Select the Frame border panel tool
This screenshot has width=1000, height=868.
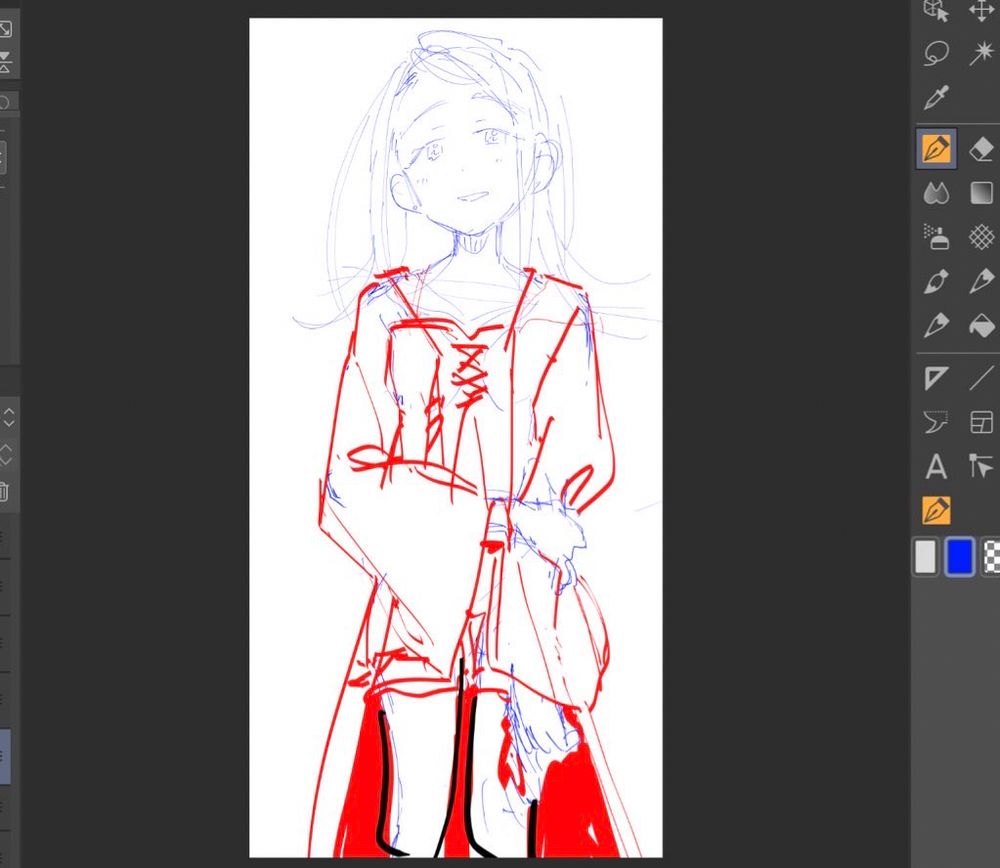click(x=982, y=422)
